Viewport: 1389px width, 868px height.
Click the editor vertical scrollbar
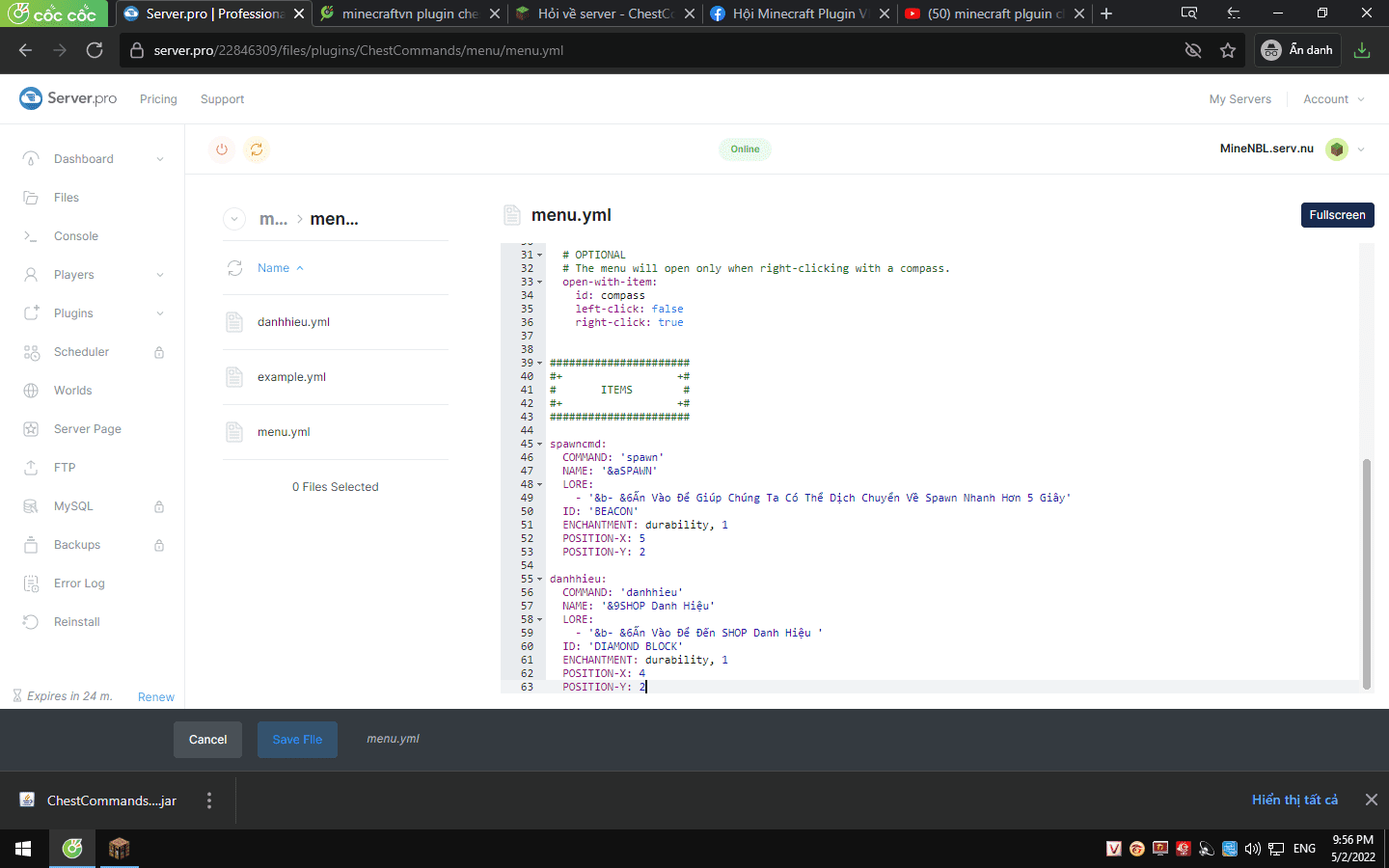point(1366,573)
